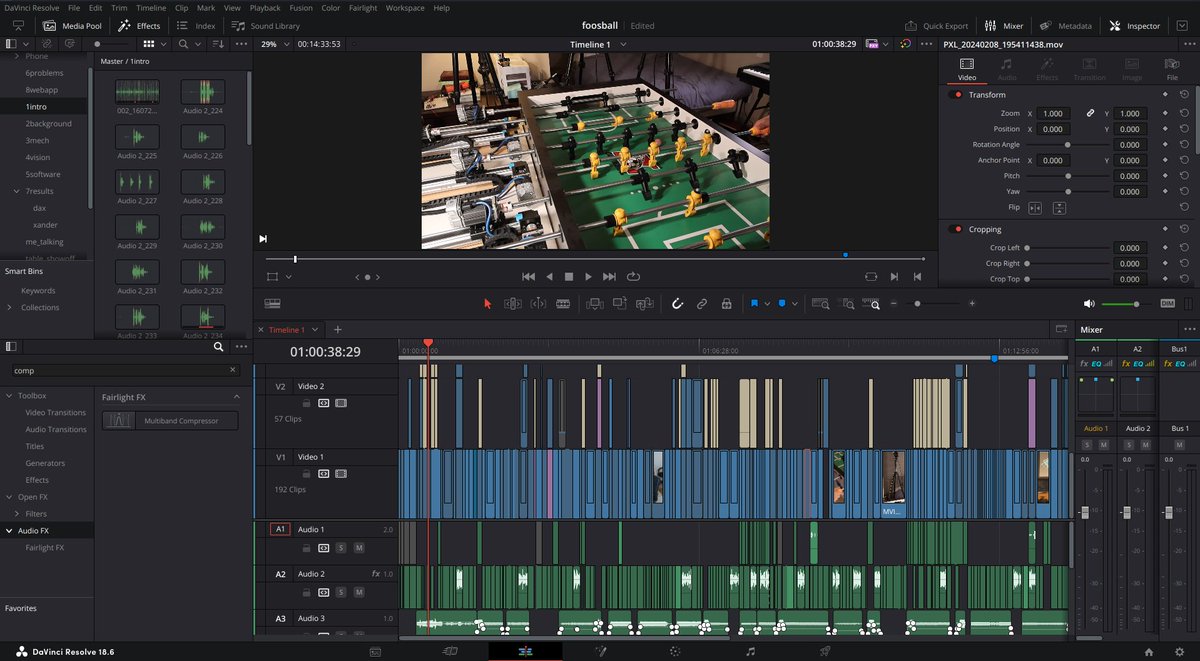Disable the Cropping section toggle
This screenshot has width=1200, height=661.
955,229
